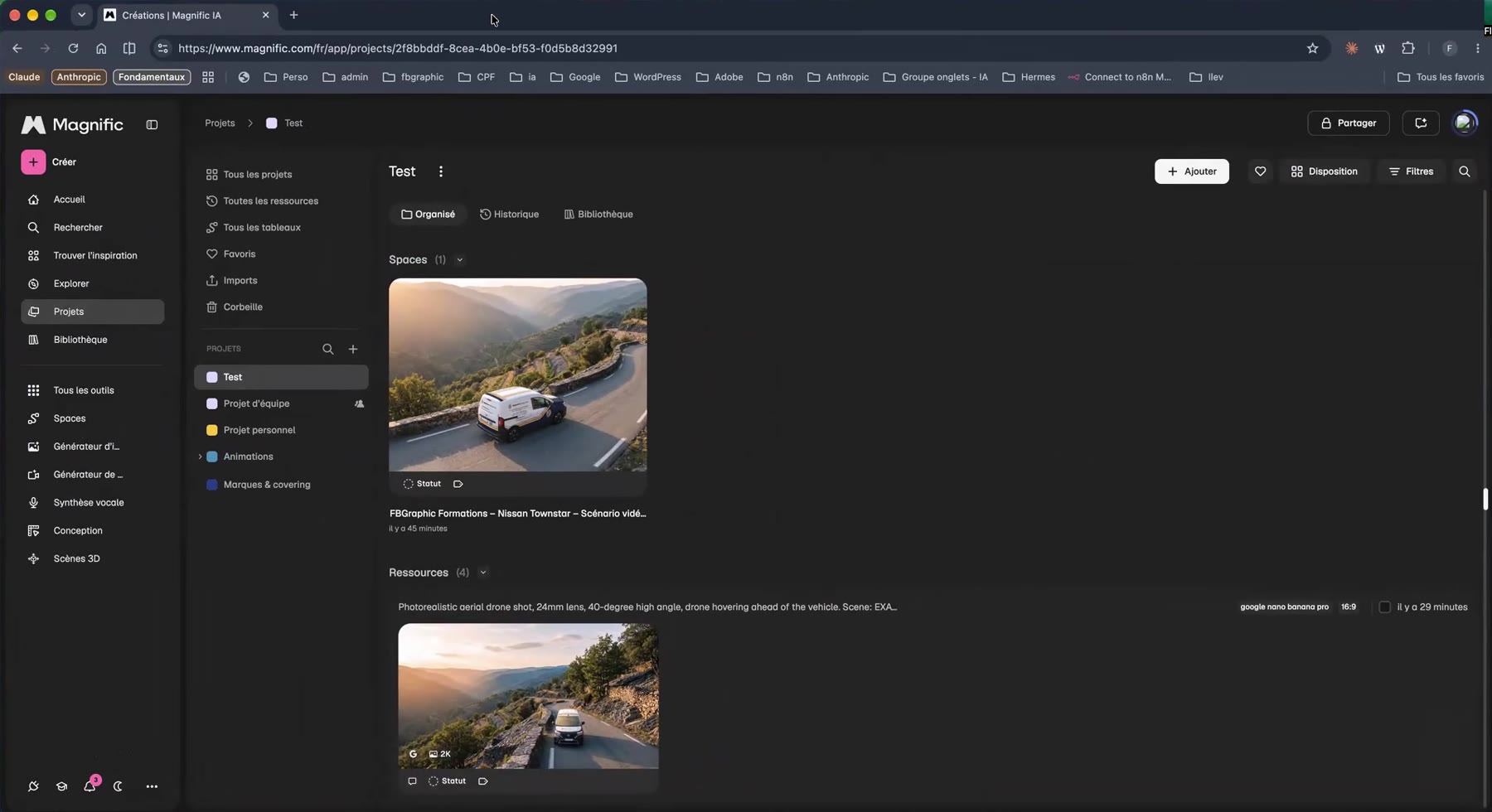
Task: Click the search magnifier in top toolbar
Action: 1465,172
